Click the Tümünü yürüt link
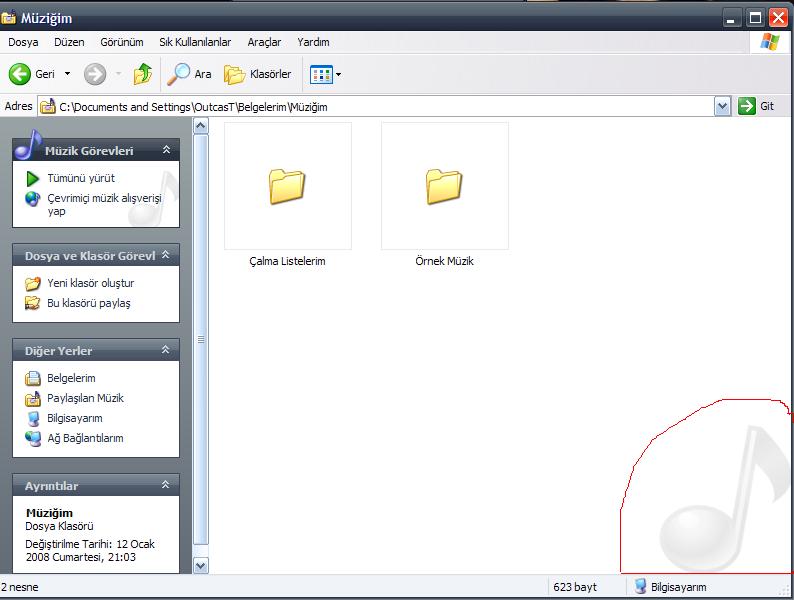 coord(81,178)
